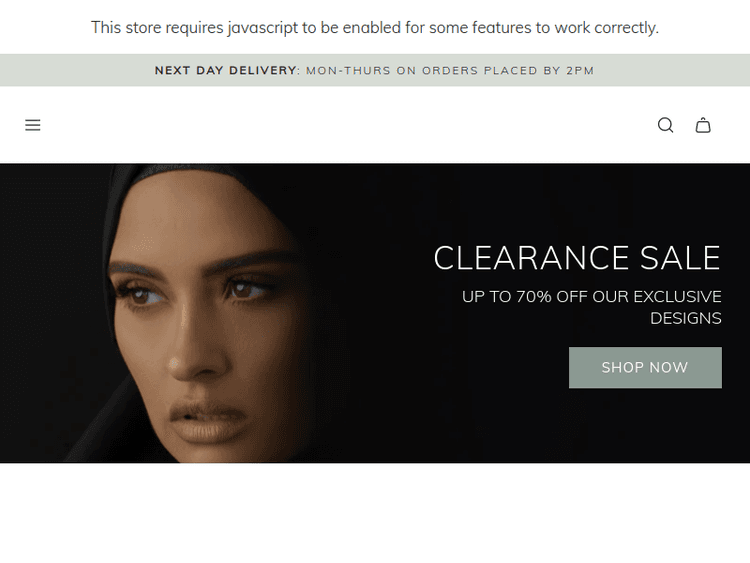Click the search magnifier icon
Screen dimensions: 750x563
pyautogui.click(x=665, y=125)
